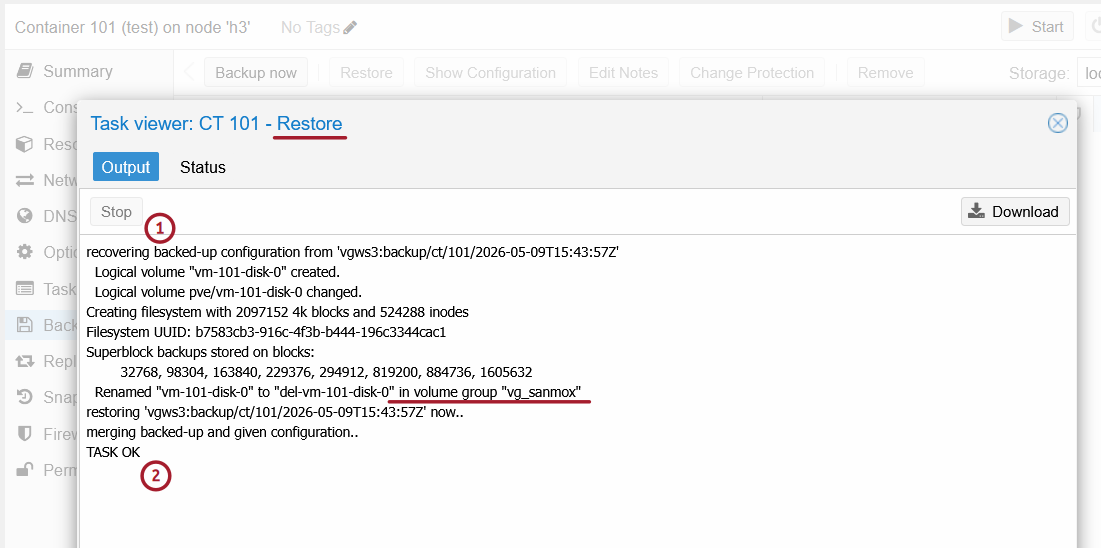The width and height of the screenshot is (1101, 548).
Task: Click the "restoring 'vgws3:backup/ct/101" log line
Action: click(275, 412)
